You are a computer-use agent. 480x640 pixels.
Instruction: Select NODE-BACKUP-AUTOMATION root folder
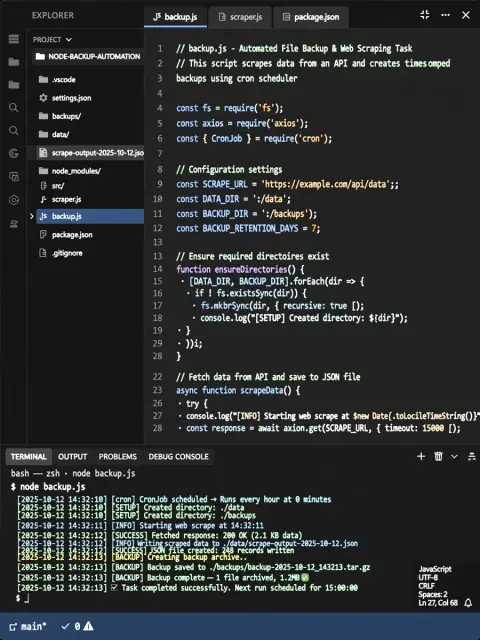[88, 56]
